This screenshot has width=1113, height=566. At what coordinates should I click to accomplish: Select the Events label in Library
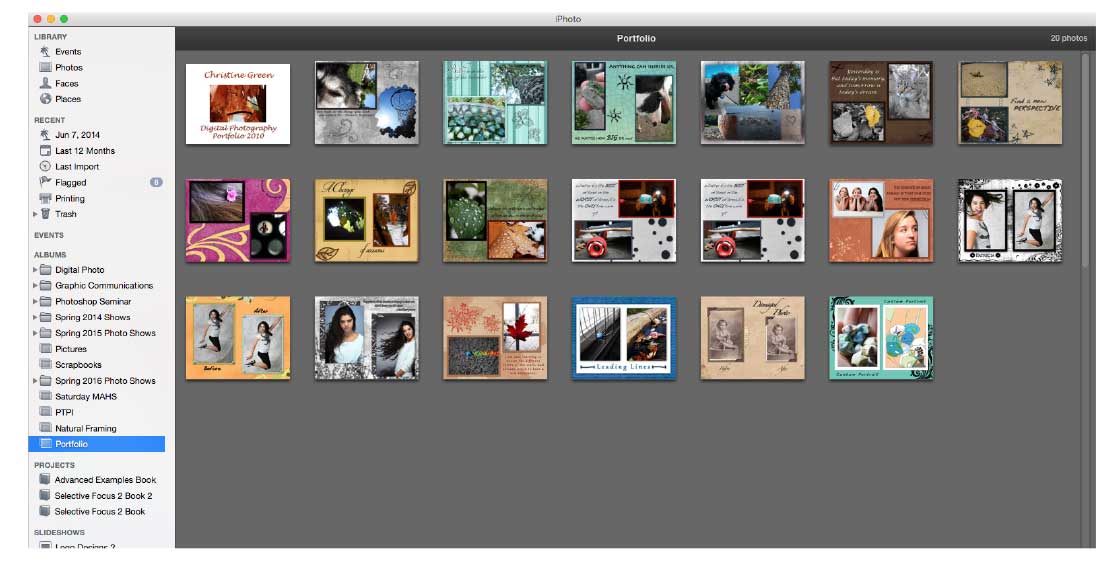(x=68, y=52)
